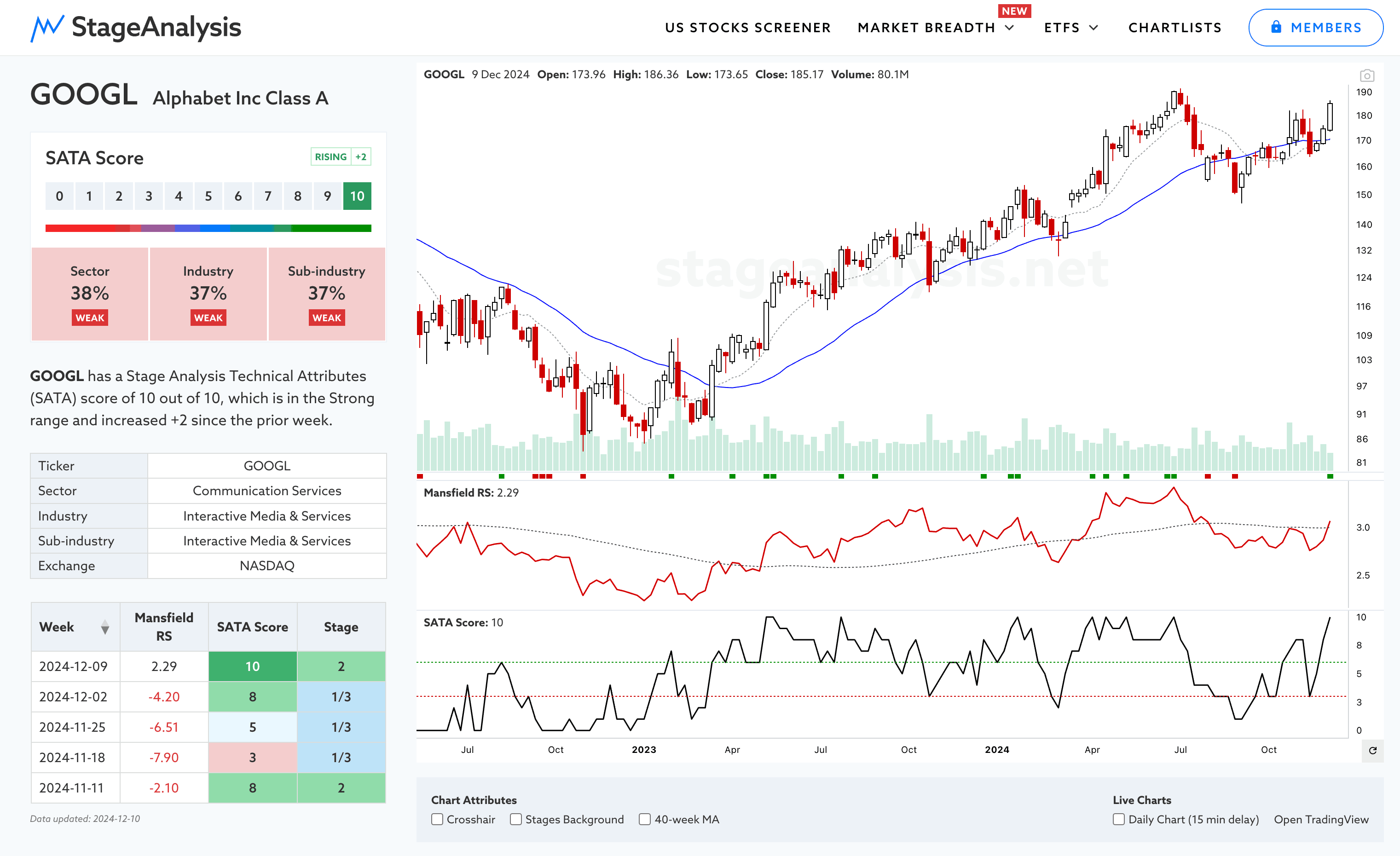Viewport: 1400px width, 856px height.
Task: Click SATA Score 10 green table cell
Action: 252,666
